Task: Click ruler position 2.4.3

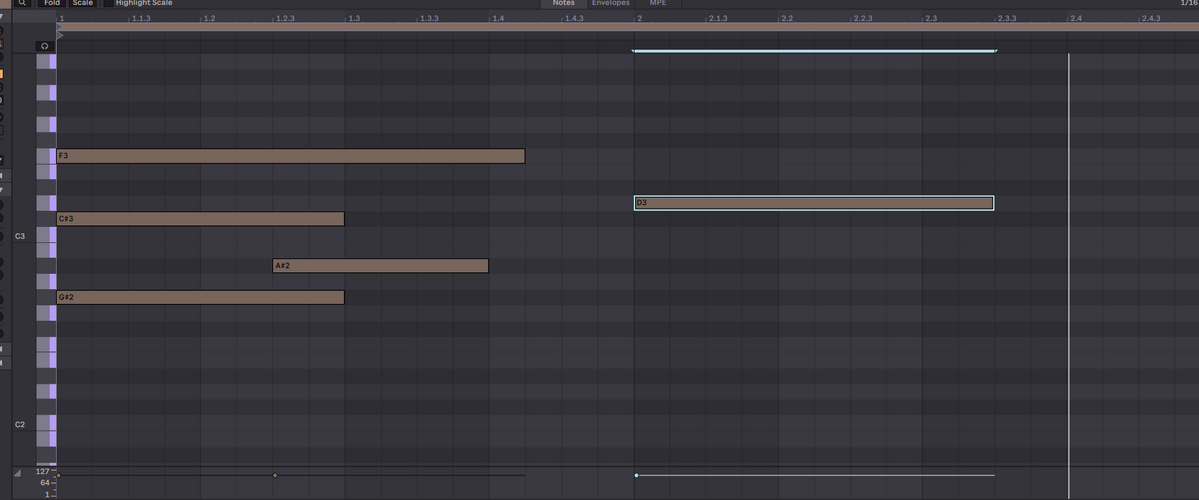Action: (x=1150, y=18)
